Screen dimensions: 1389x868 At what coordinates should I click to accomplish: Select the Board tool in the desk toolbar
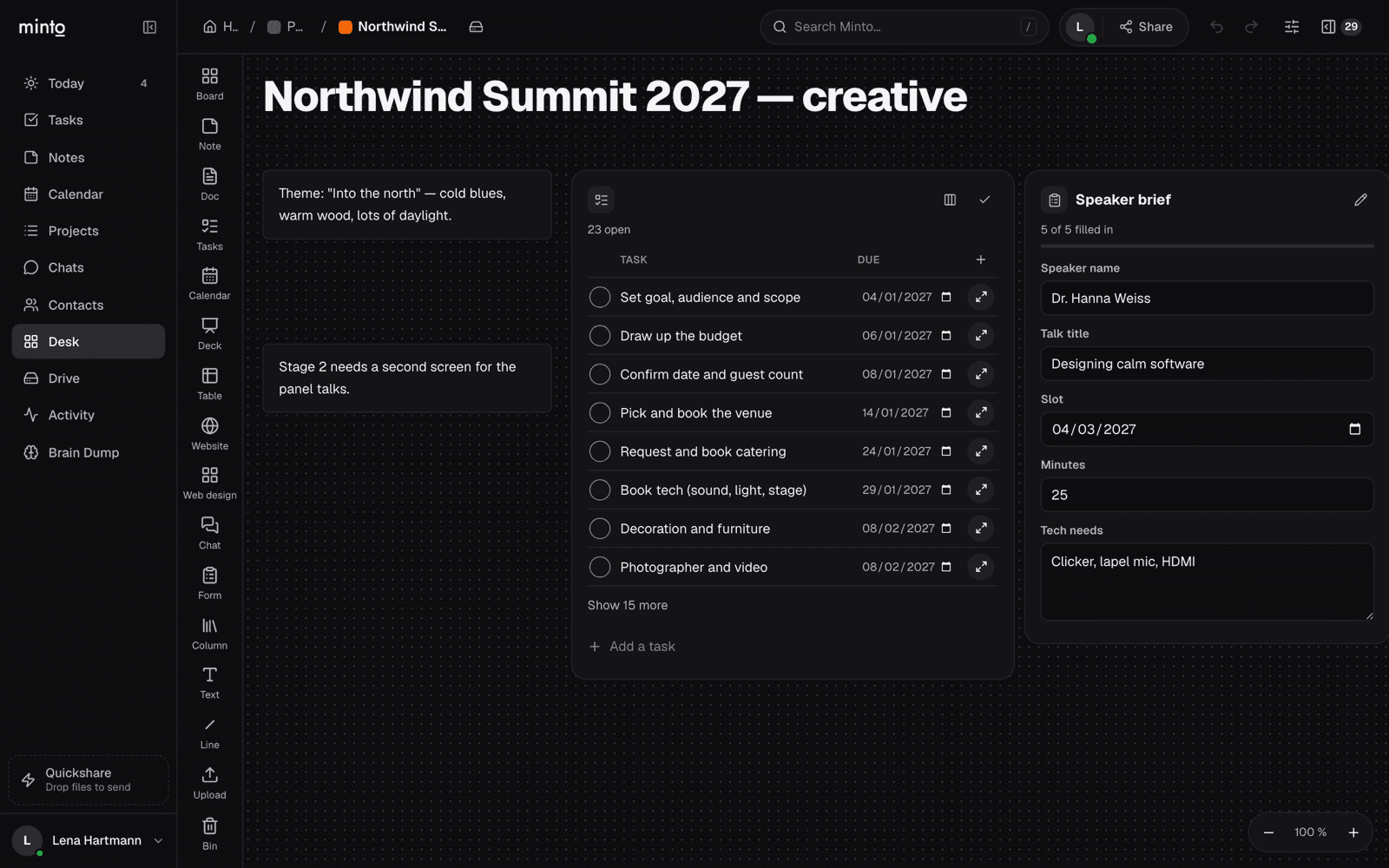[209, 84]
